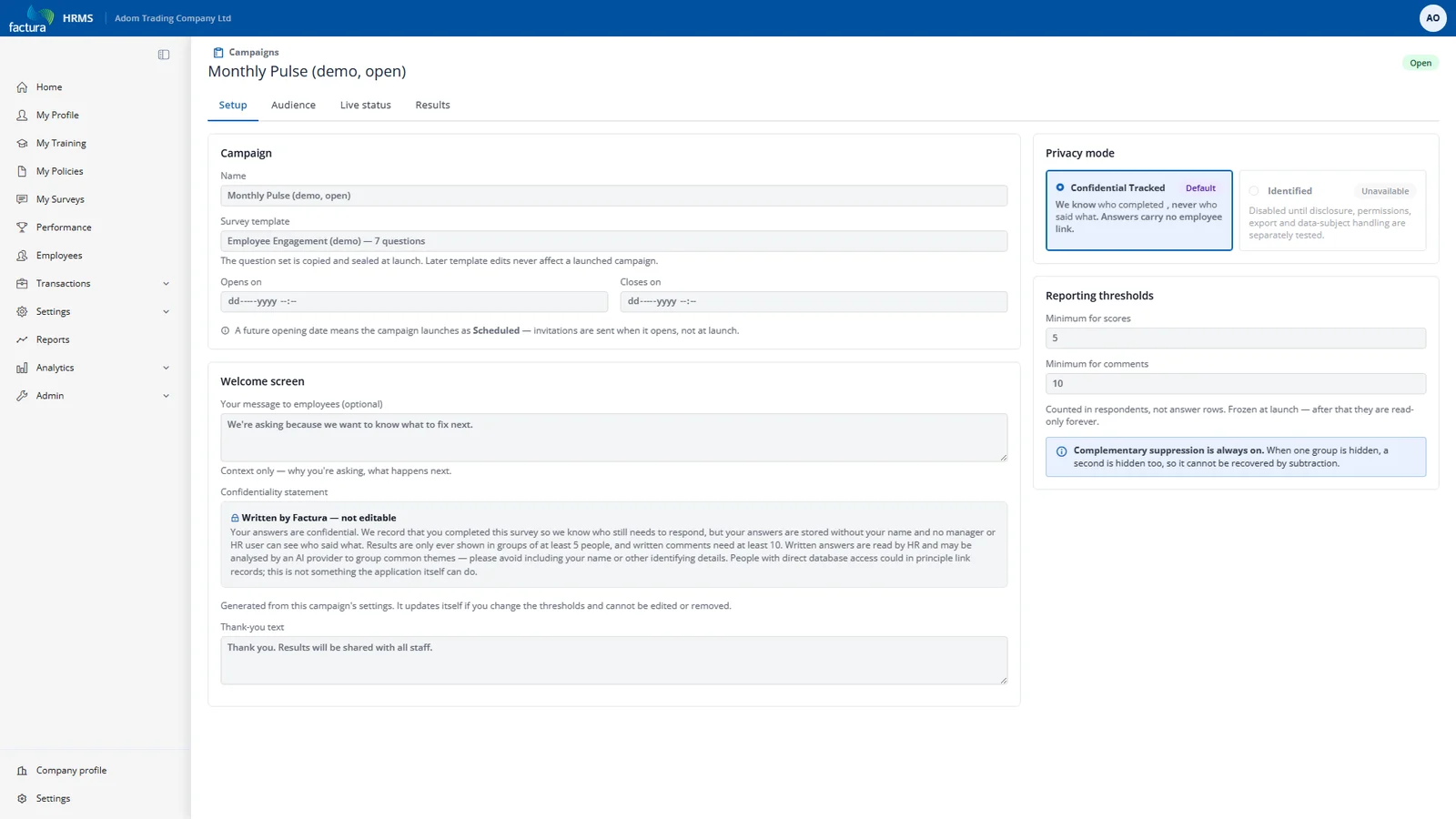The width and height of the screenshot is (1456, 819).
Task: Click the My Policies document icon
Action: click(22, 171)
